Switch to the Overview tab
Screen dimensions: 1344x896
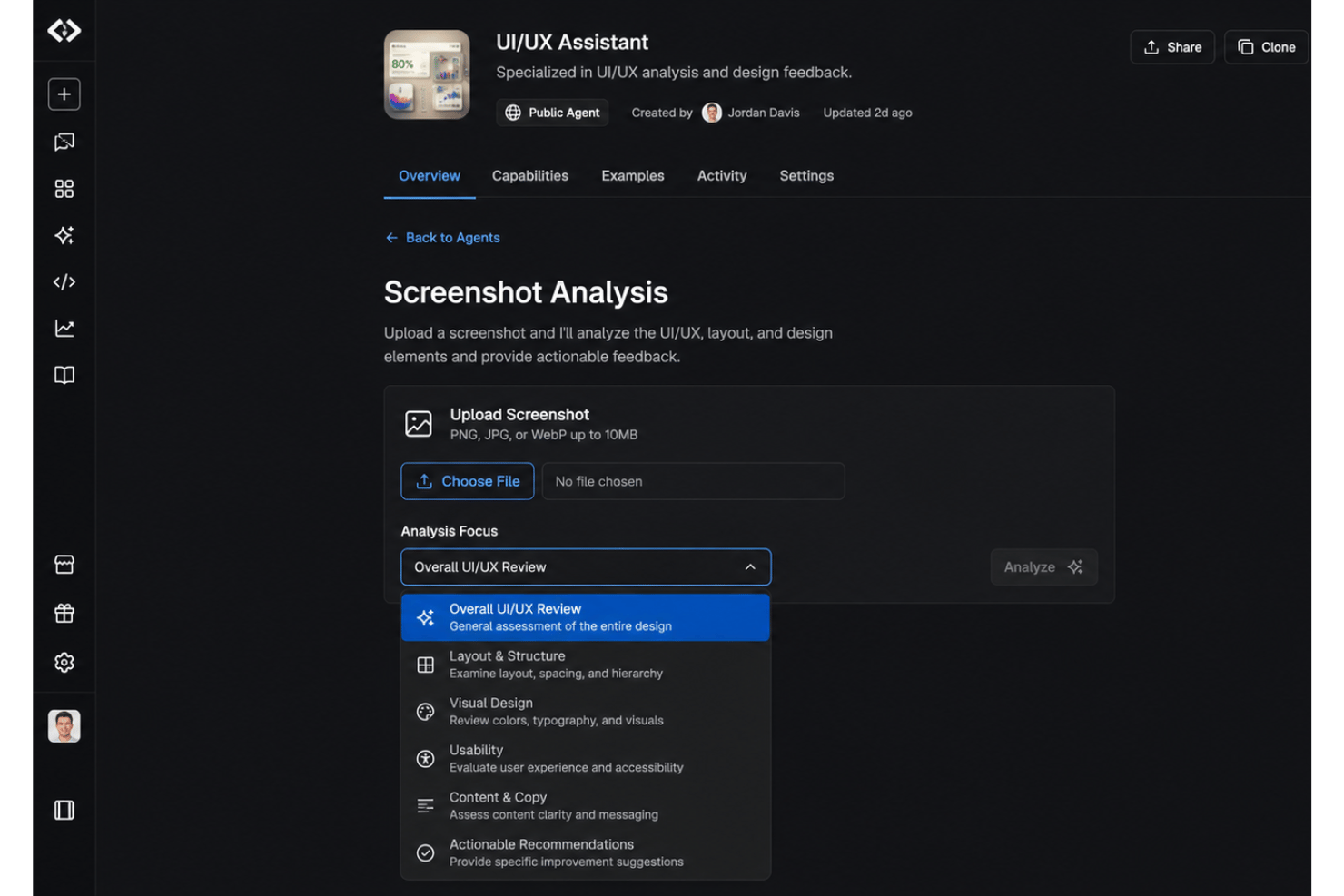point(430,176)
